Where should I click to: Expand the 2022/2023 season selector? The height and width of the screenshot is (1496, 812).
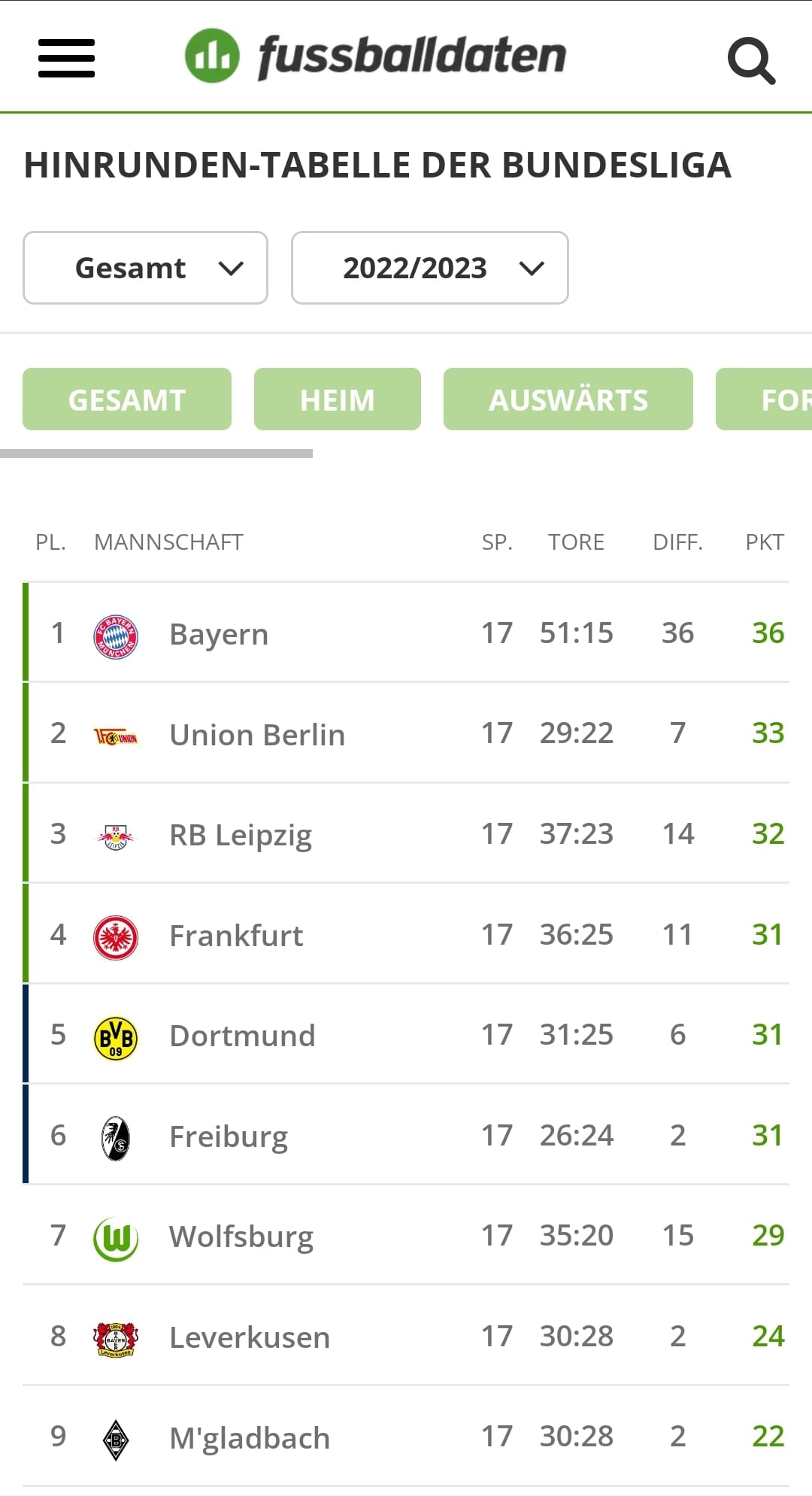429,268
